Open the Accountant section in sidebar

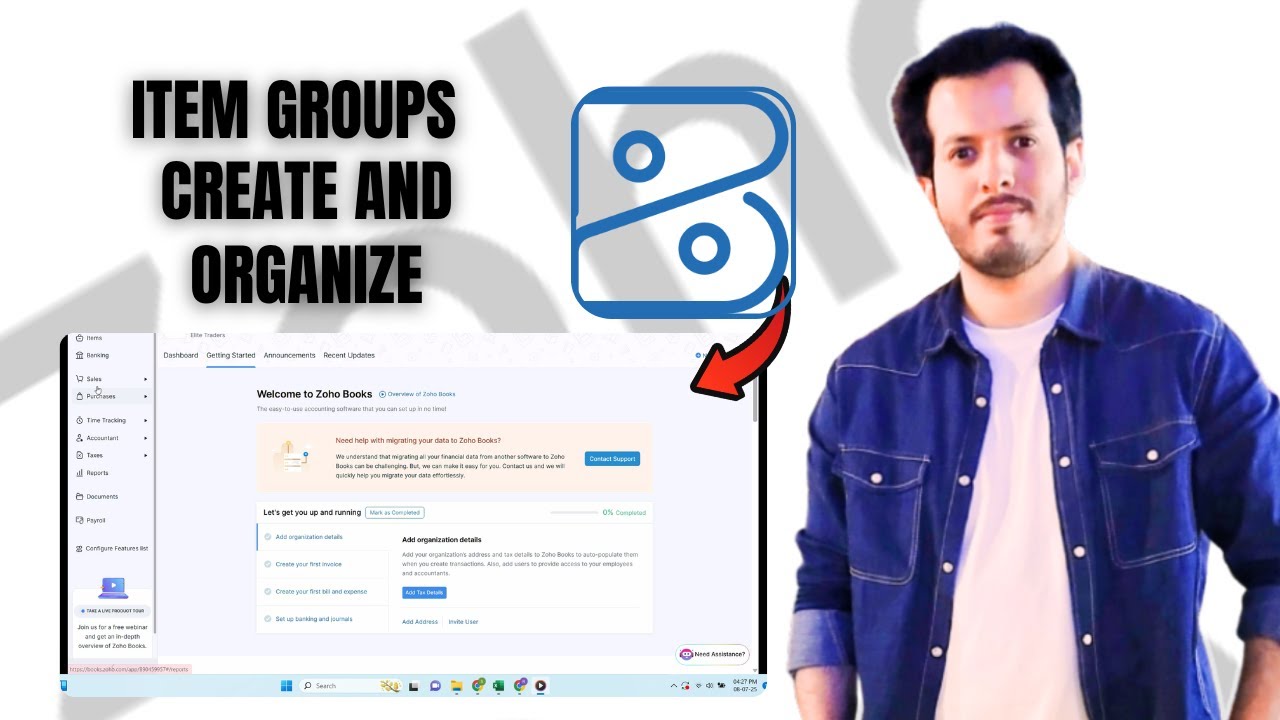point(97,438)
